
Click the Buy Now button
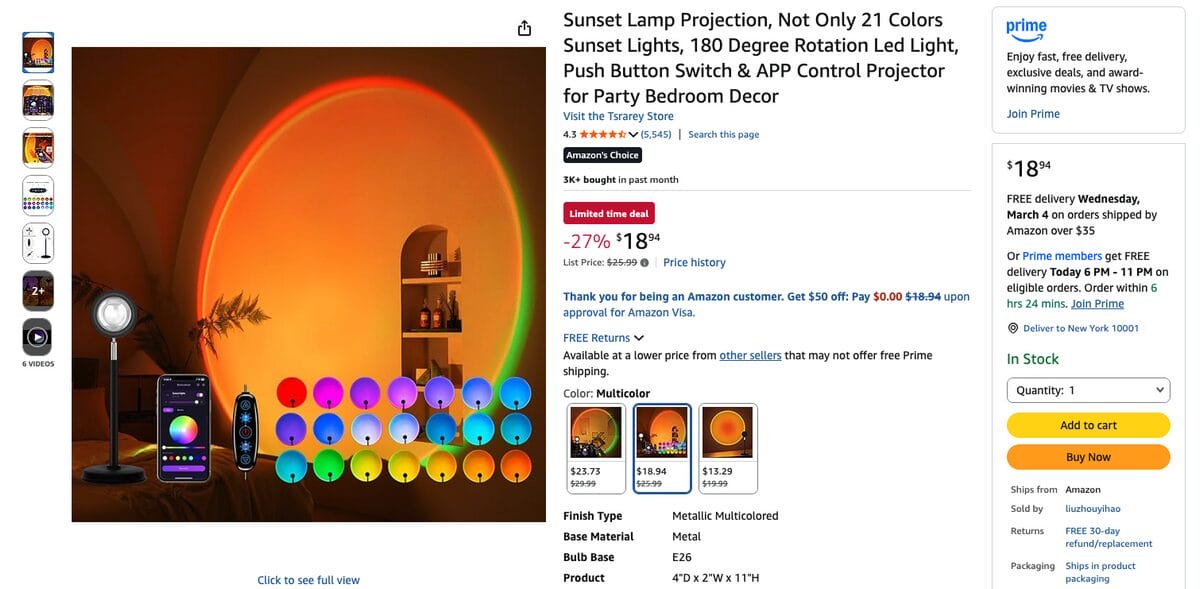[x=1088, y=457]
